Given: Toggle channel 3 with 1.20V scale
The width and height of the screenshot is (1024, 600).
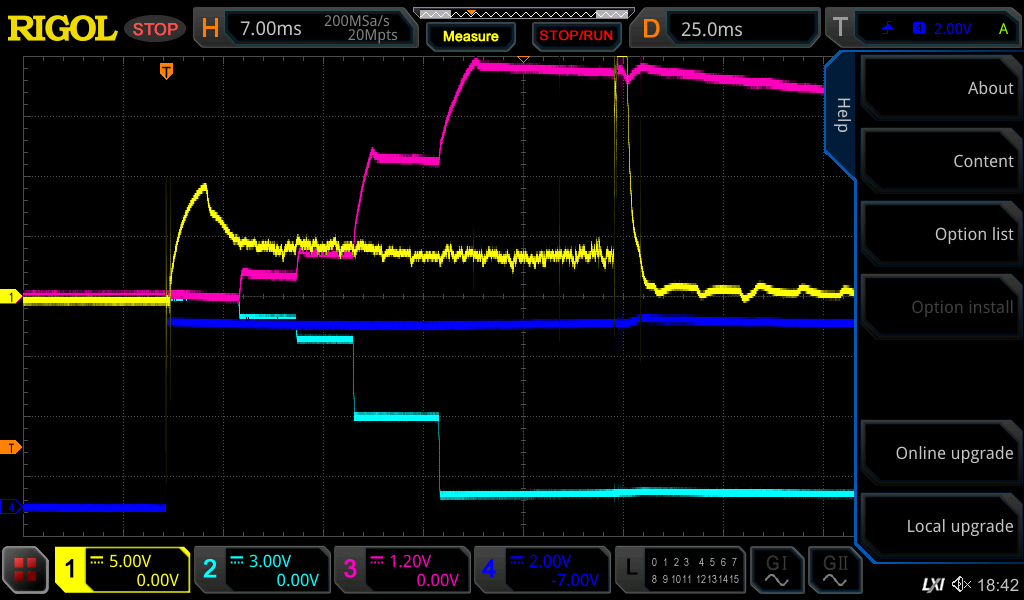Looking at the screenshot, I should [402, 570].
